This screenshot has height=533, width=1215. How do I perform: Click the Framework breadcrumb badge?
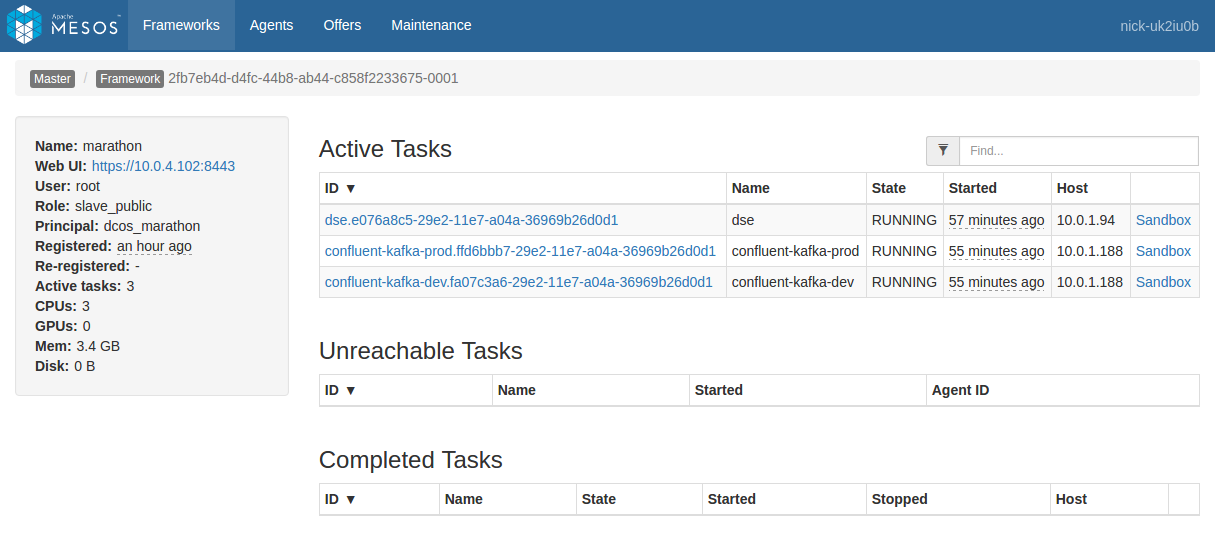(x=130, y=78)
